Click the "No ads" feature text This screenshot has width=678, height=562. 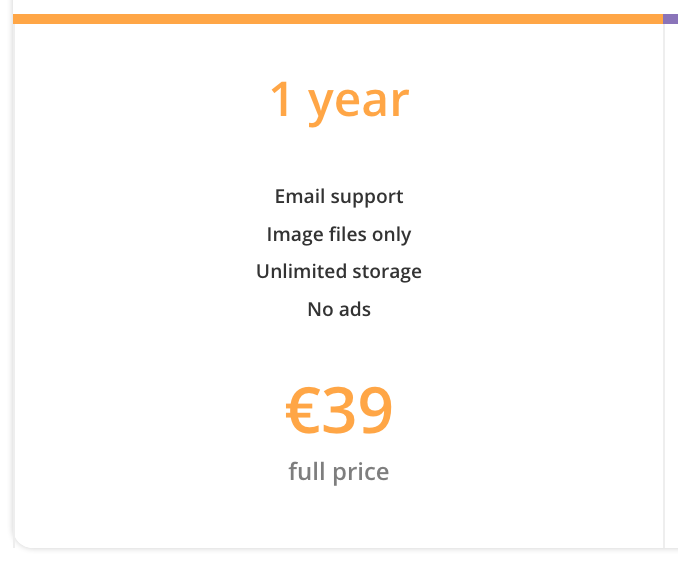(339, 310)
